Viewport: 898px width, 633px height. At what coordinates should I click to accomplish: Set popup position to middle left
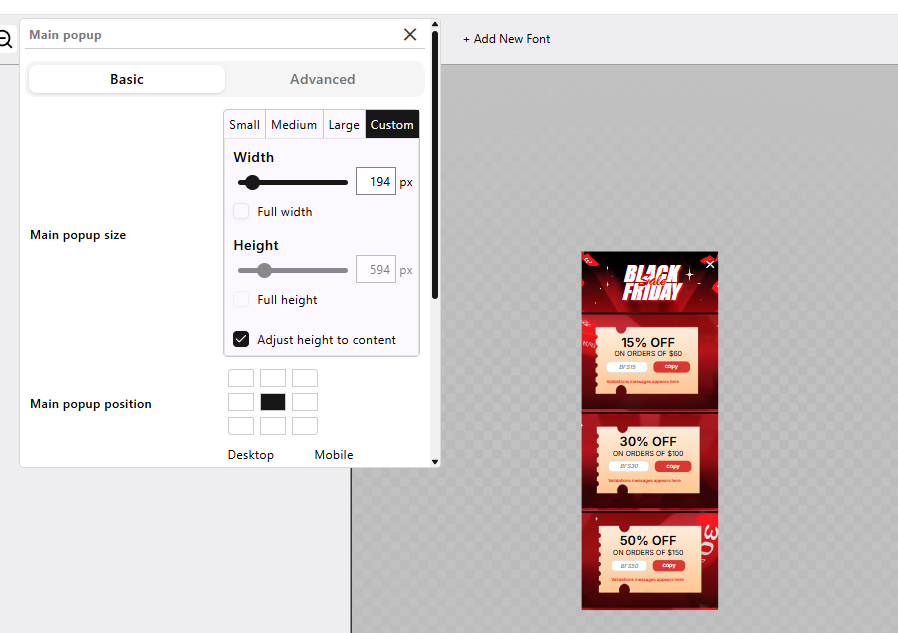[x=241, y=402]
